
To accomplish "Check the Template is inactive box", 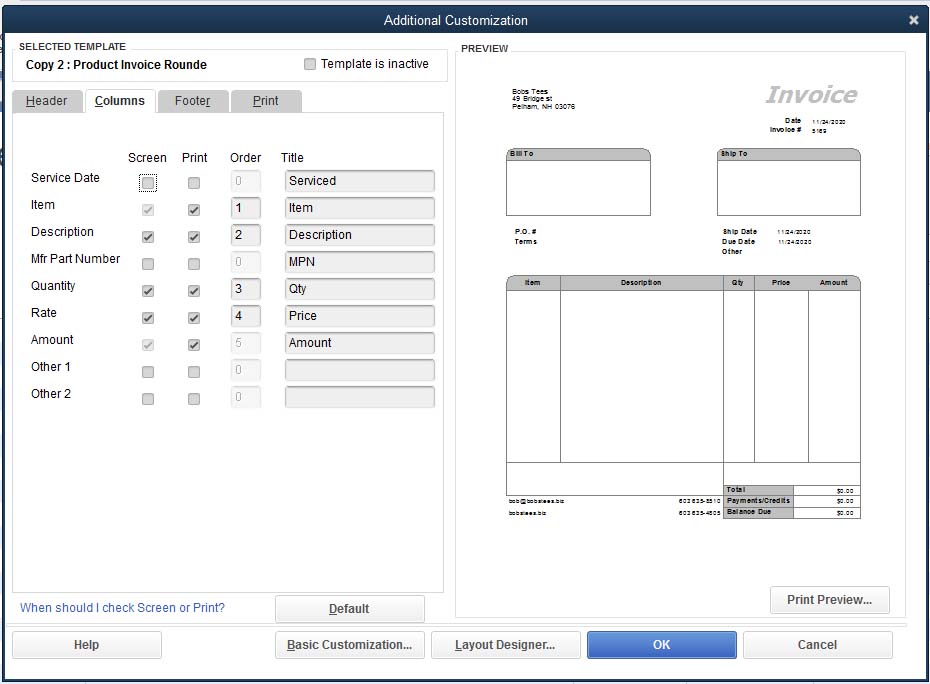I will pyautogui.click(x=309, y=64).
